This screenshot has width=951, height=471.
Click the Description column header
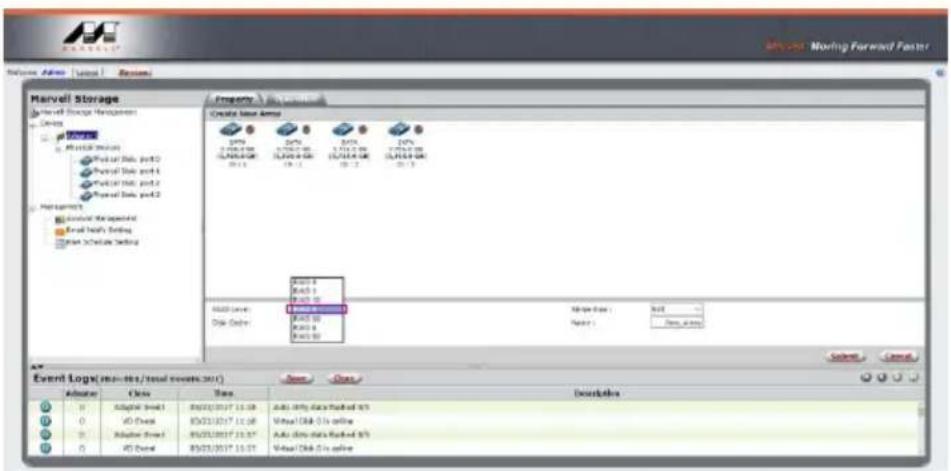(x=596, y=394)
